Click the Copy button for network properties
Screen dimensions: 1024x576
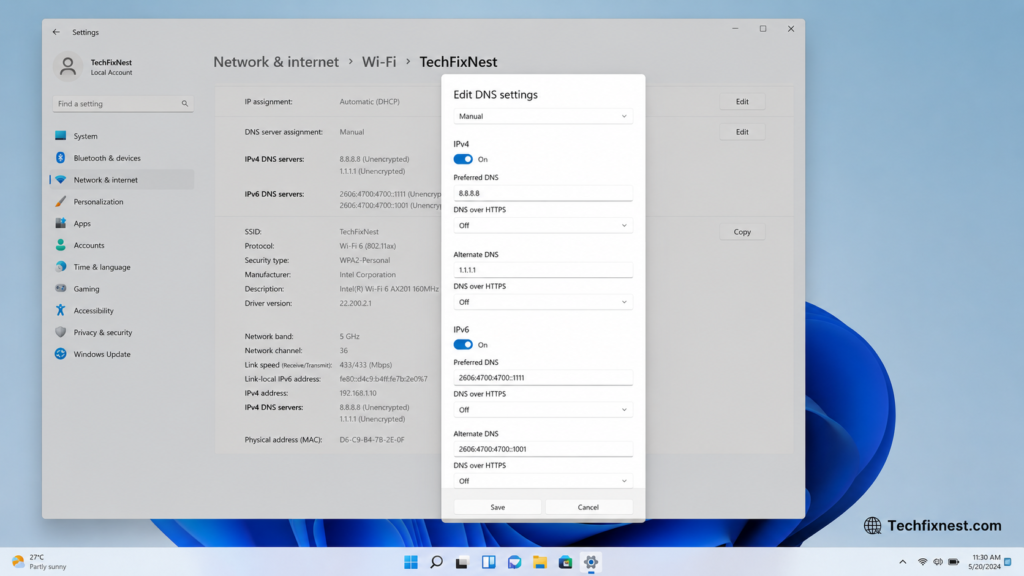coord(742,232)
